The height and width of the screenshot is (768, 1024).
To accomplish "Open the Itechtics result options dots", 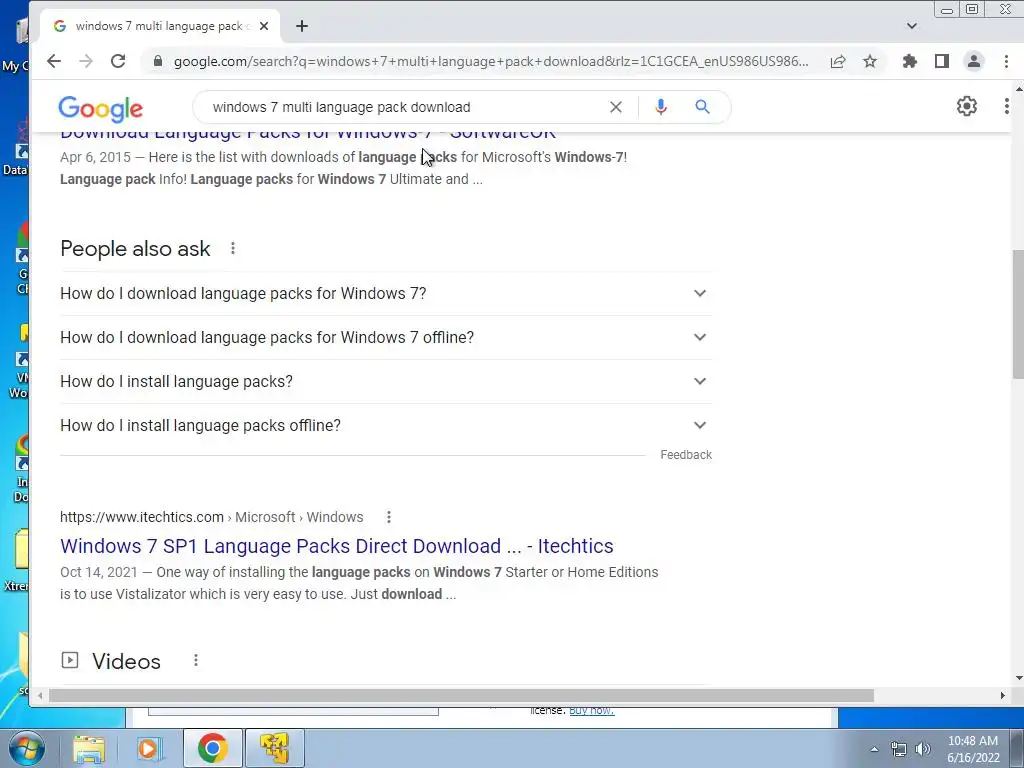I will click(389, 517).
